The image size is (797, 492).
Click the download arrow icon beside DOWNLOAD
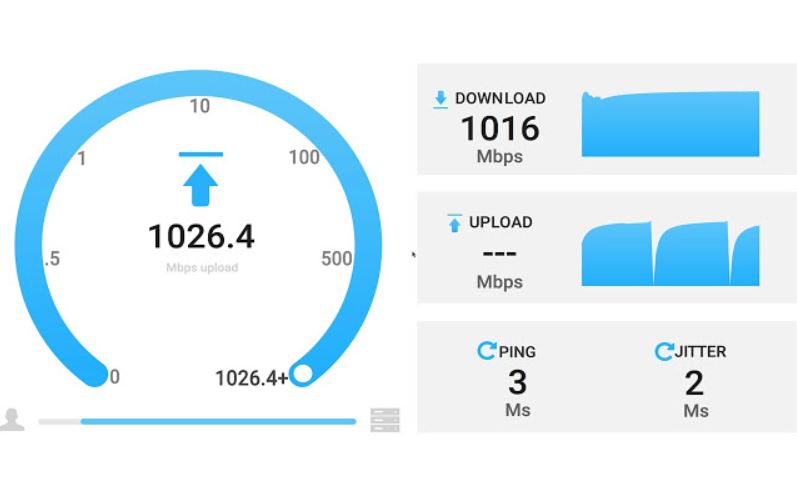(x=440, y=99)
